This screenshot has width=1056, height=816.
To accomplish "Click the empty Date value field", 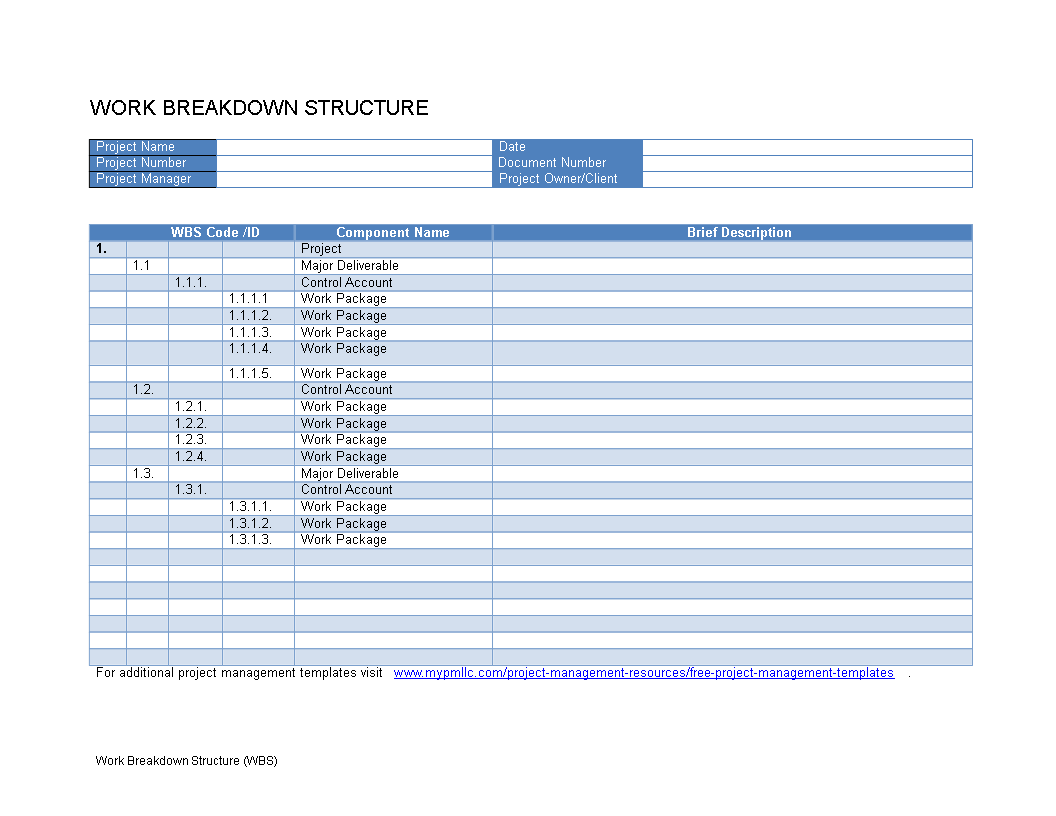I will 807,147.
